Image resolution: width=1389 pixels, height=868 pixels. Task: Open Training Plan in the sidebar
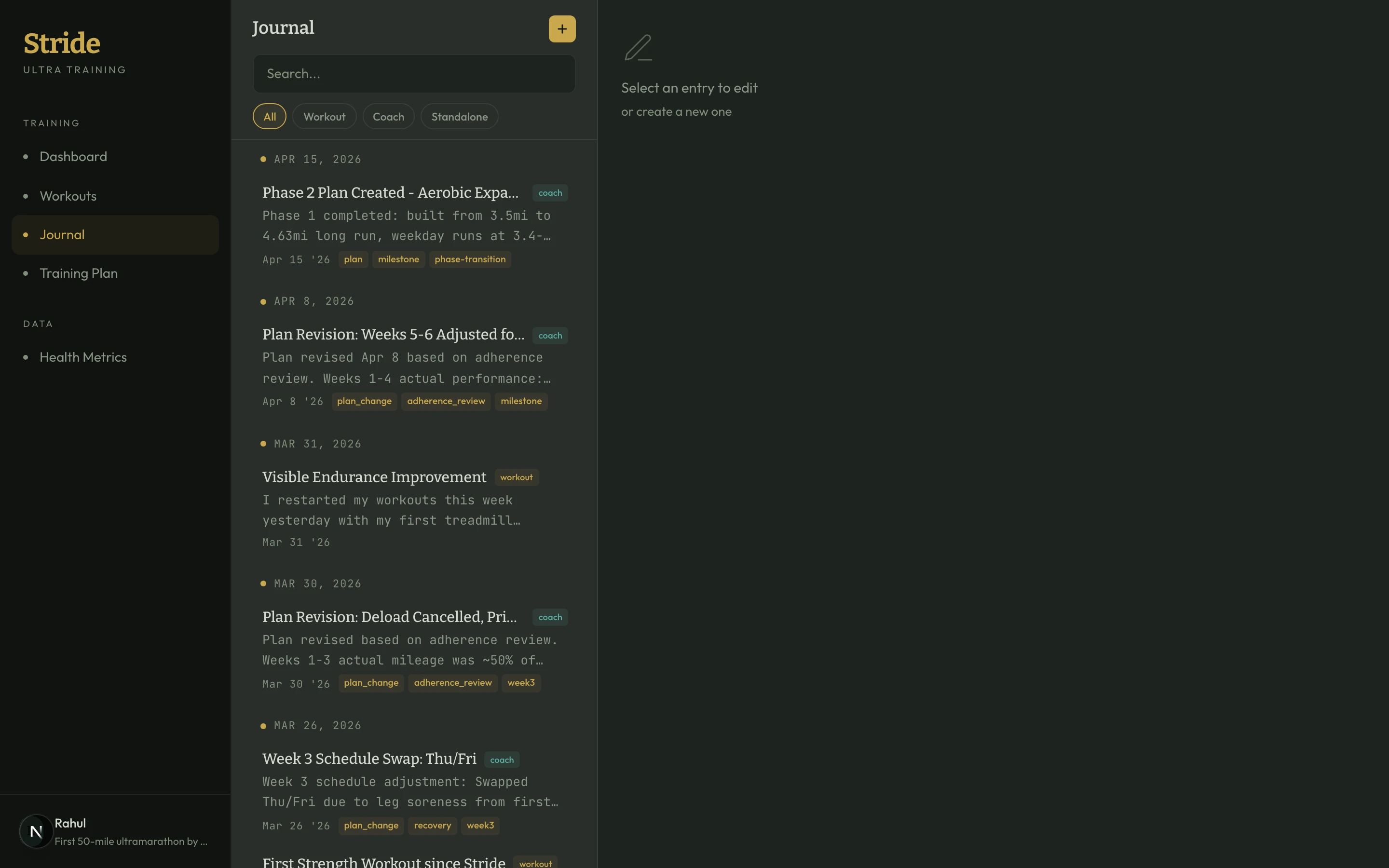(x=115, y=273)
